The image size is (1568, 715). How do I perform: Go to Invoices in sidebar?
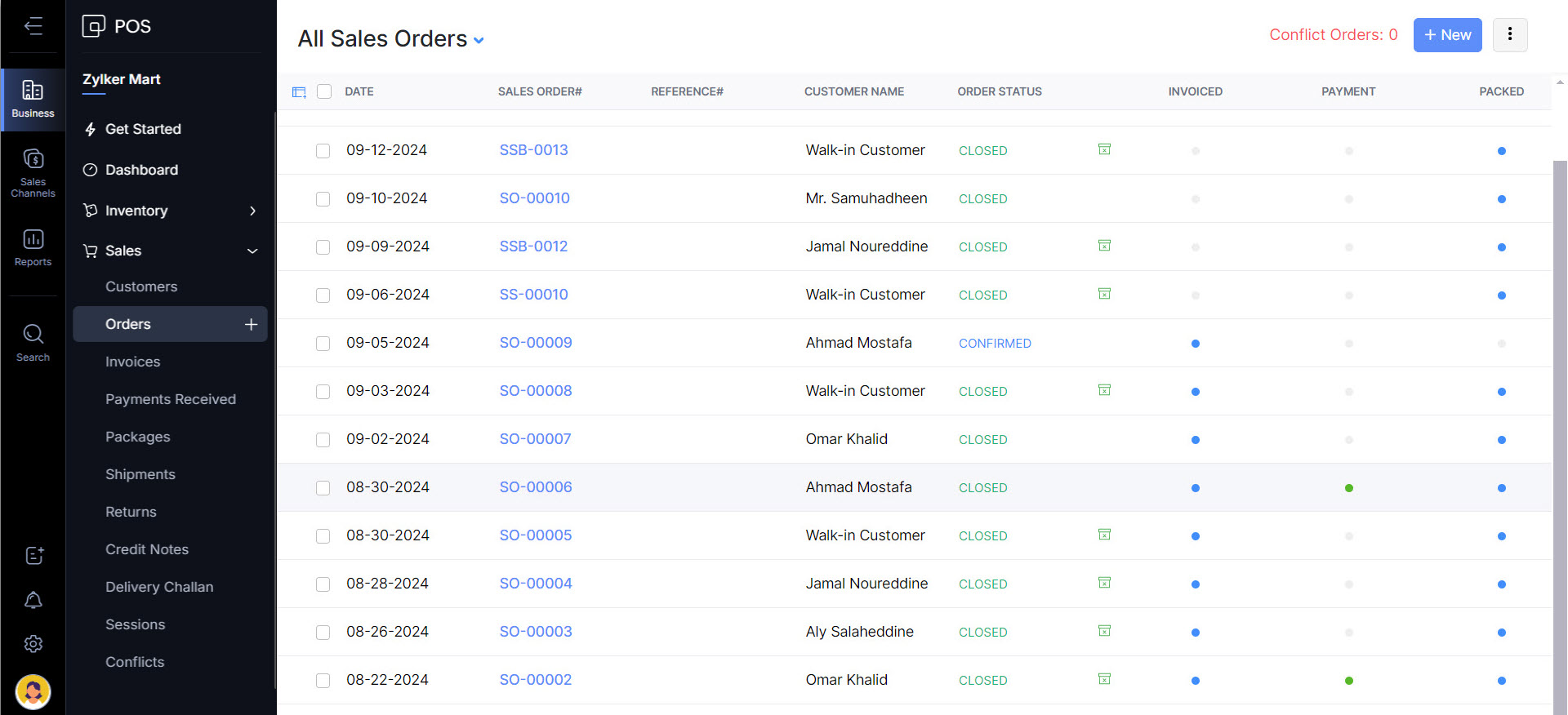click(132, 362)
